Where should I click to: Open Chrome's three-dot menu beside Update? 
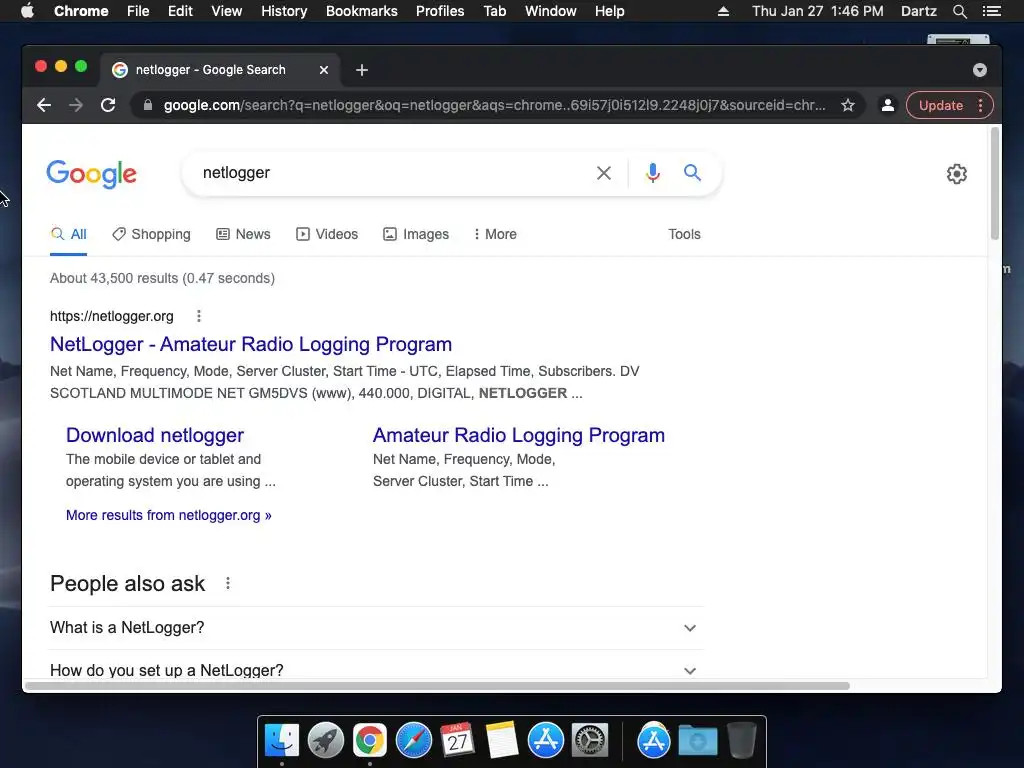click(x=980, y=105)
